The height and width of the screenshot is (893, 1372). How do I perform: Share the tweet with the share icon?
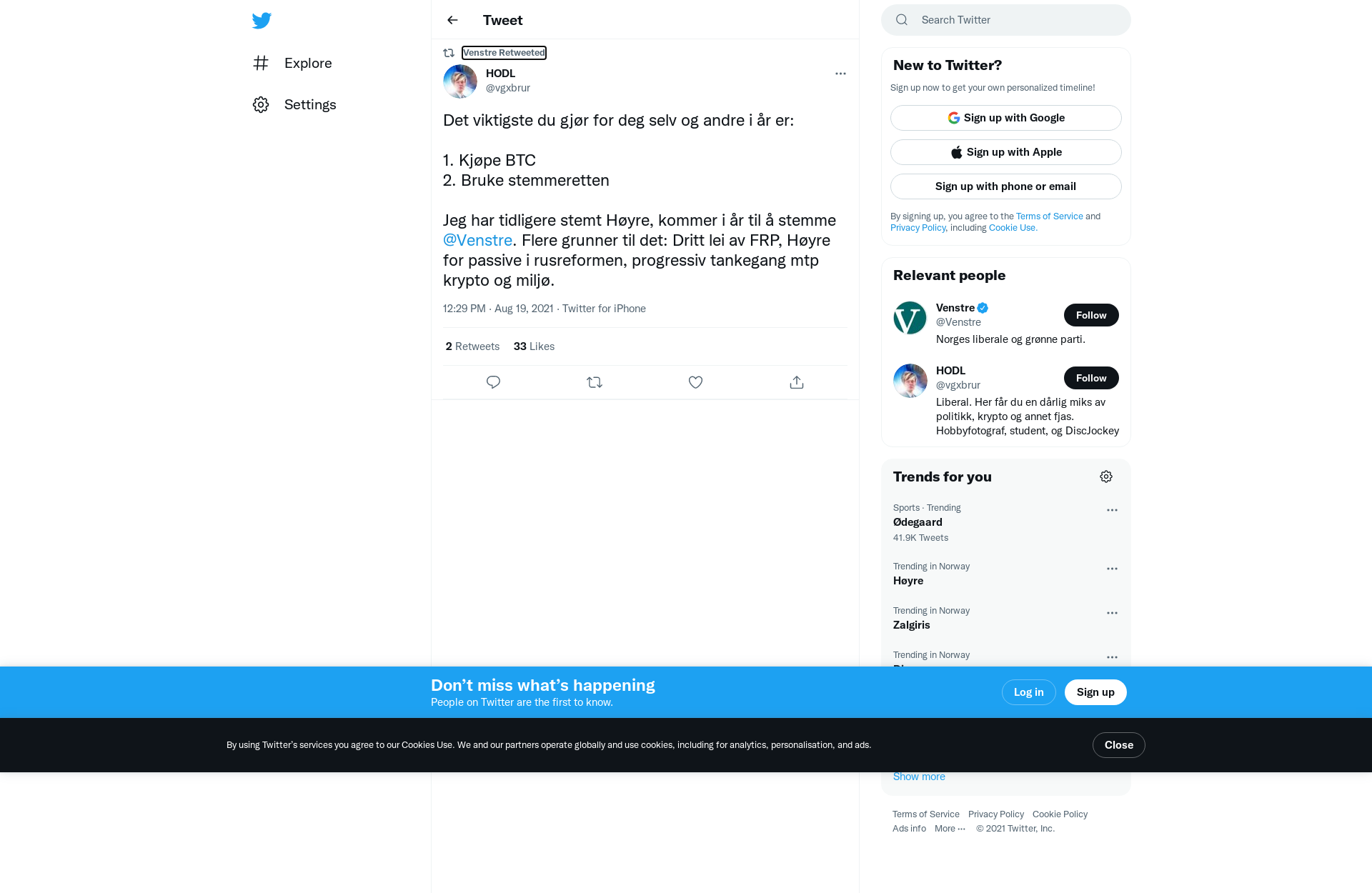(797, 382)
